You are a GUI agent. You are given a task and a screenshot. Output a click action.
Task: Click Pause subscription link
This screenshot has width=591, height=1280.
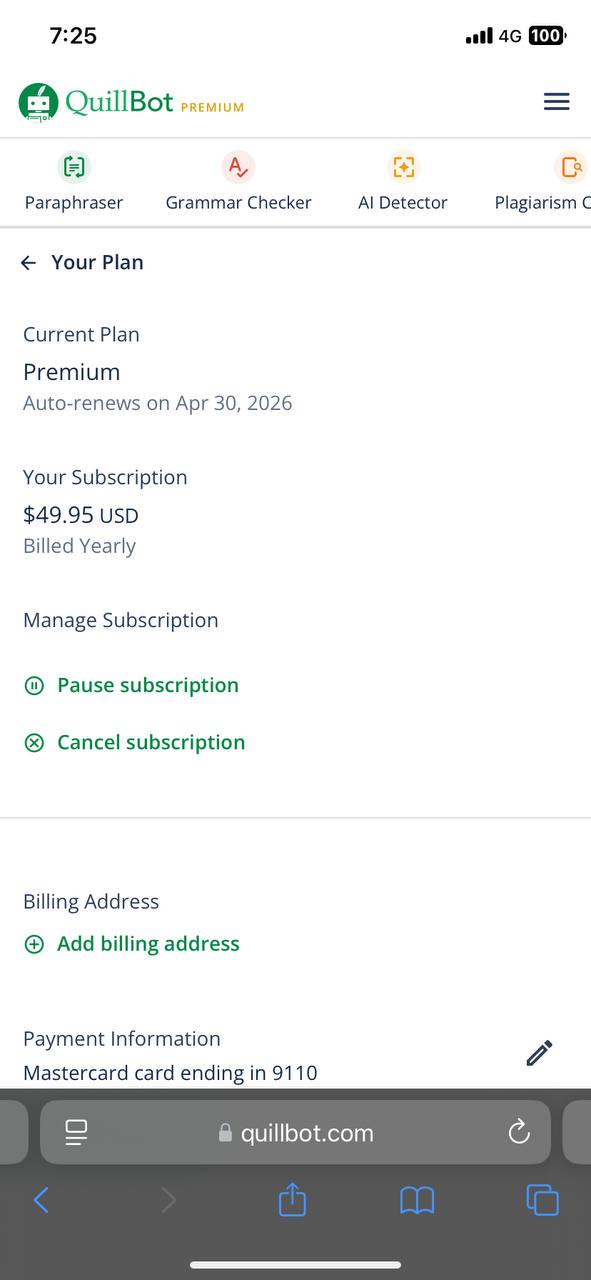pyautogui.click(x=131, y=685)
